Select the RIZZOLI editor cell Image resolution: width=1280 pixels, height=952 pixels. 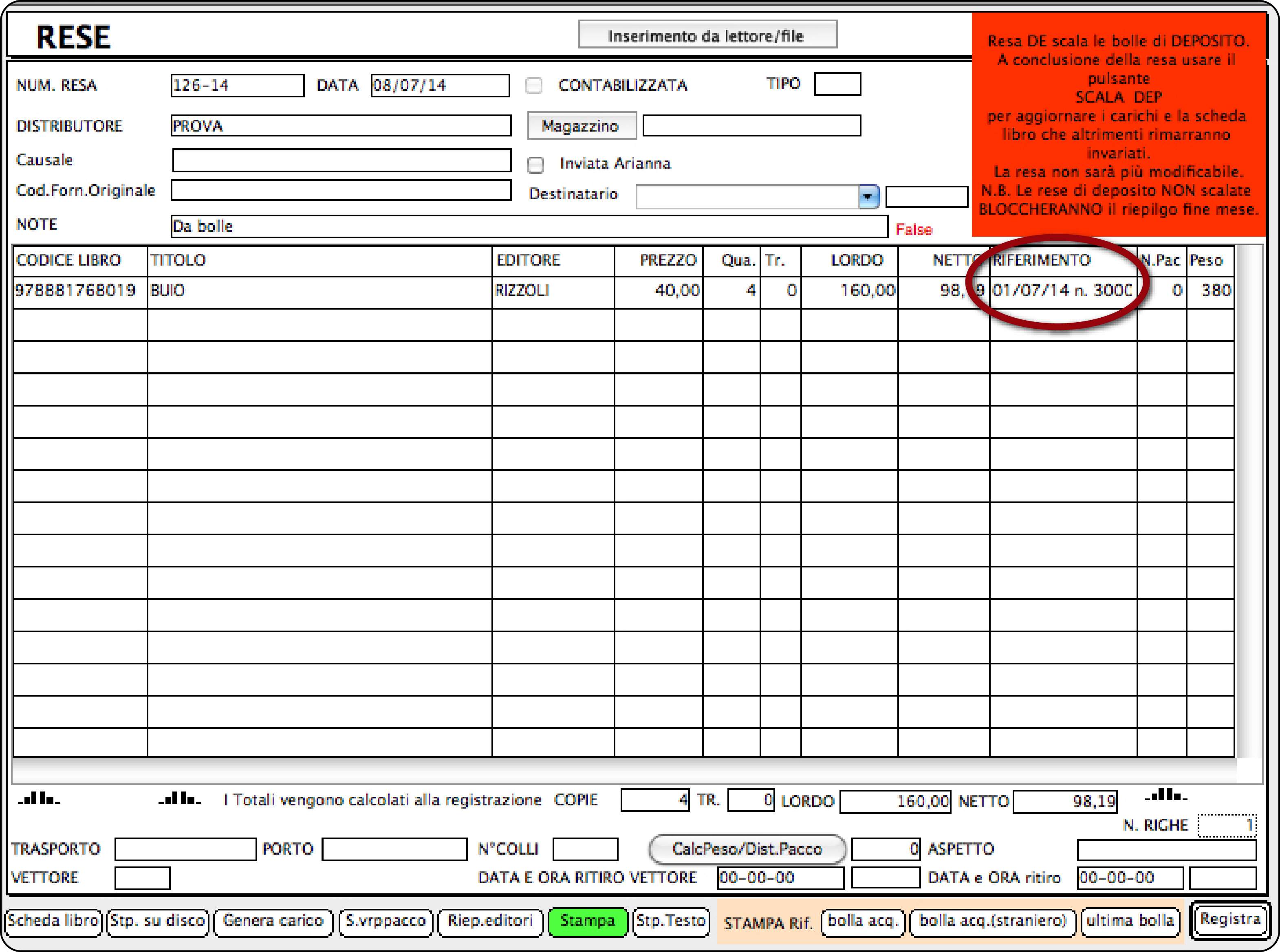pyautogui.click(x=553, y=292)
